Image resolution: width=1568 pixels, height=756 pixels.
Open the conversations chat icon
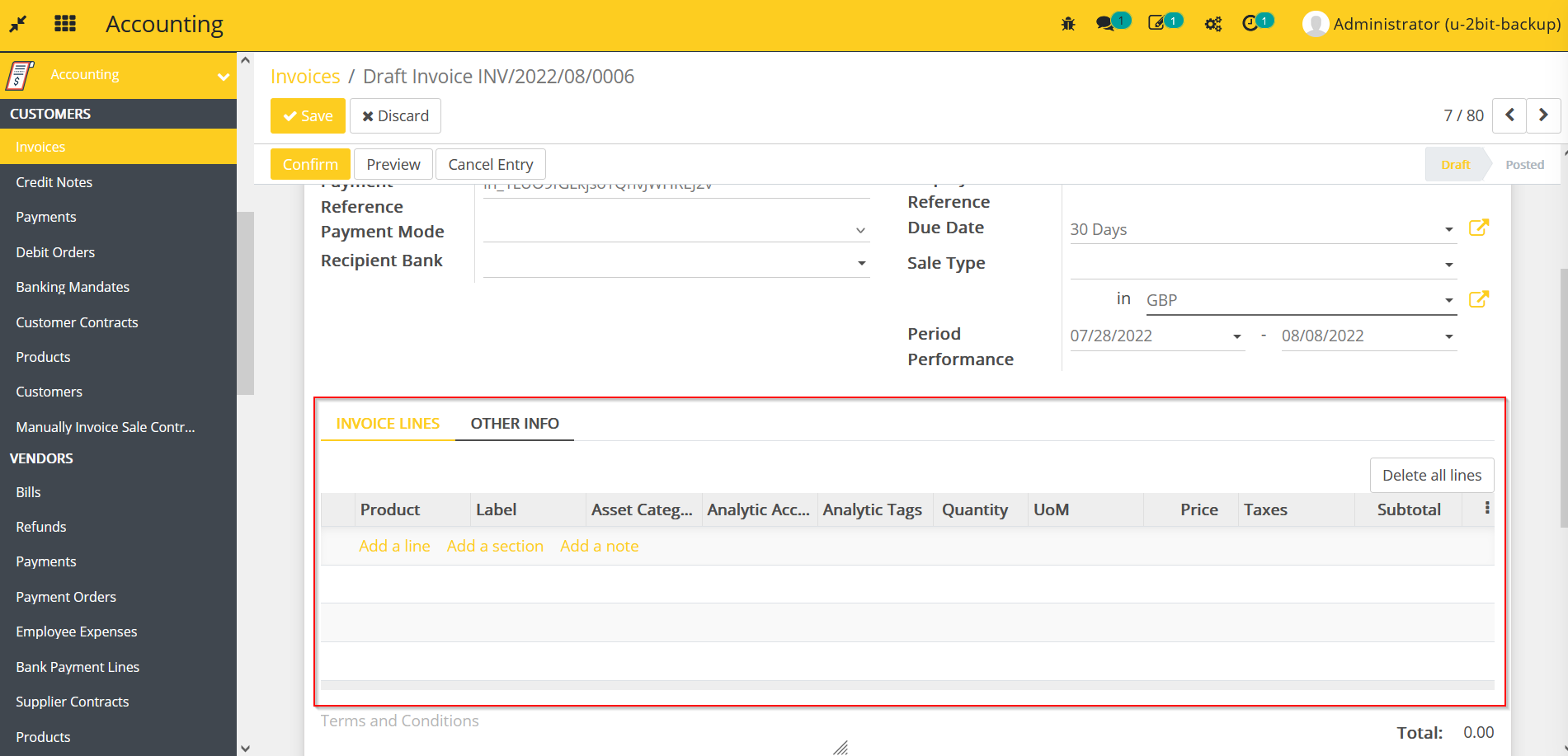point(1105,24)
